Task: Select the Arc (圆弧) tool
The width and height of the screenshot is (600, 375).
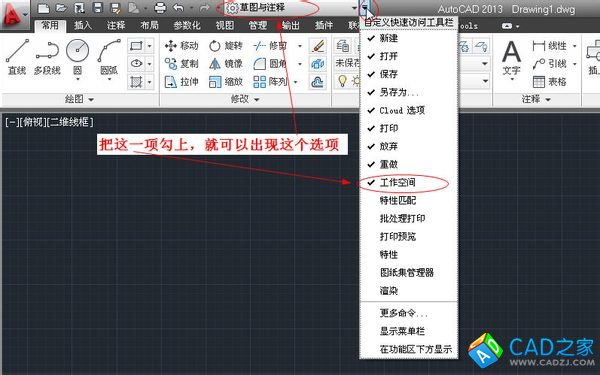Action: [109, 58]
